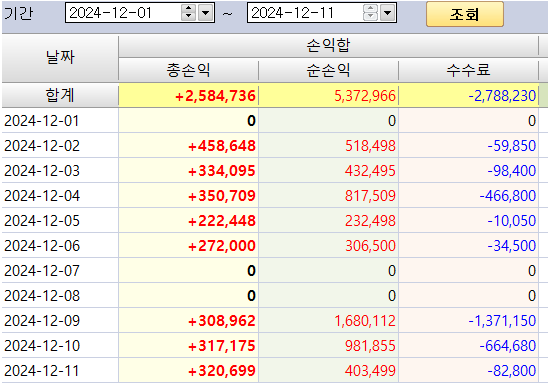Click the +334,095 profit cell
The height and width of the screenshot is (392, 548).
tap(189, 170)
